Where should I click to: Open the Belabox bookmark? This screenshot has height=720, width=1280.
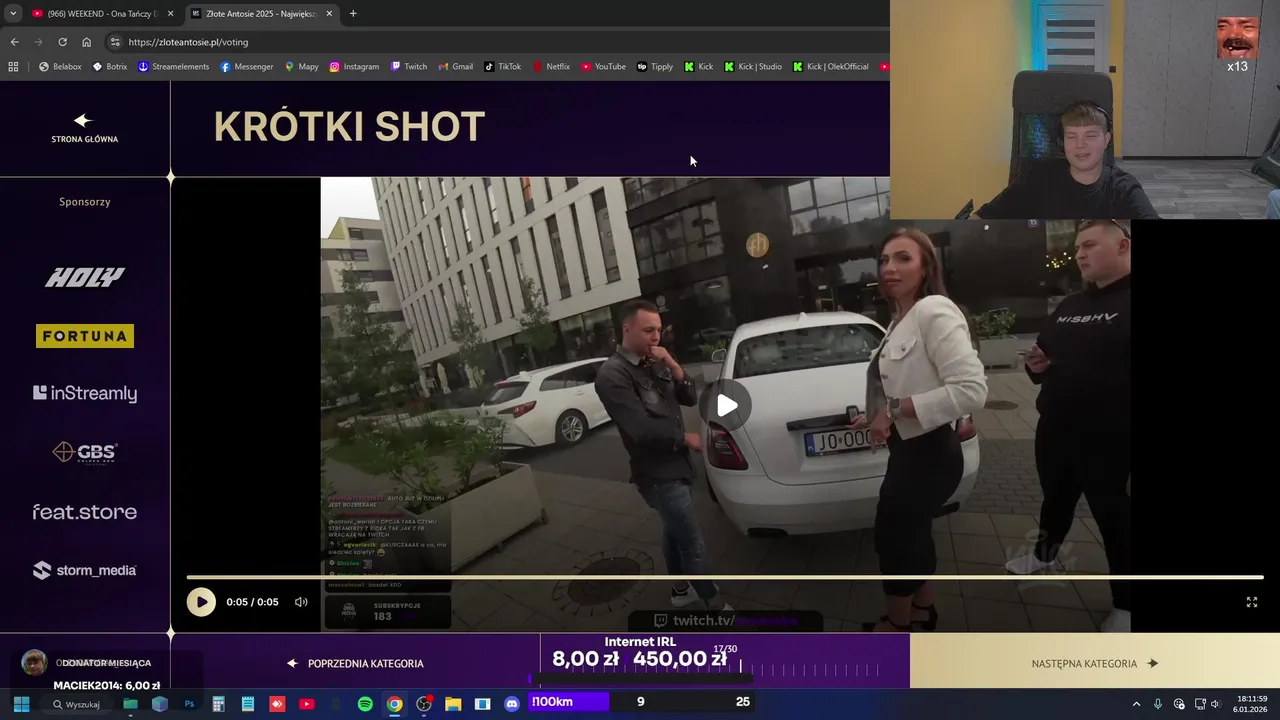[x=60, y=67]
